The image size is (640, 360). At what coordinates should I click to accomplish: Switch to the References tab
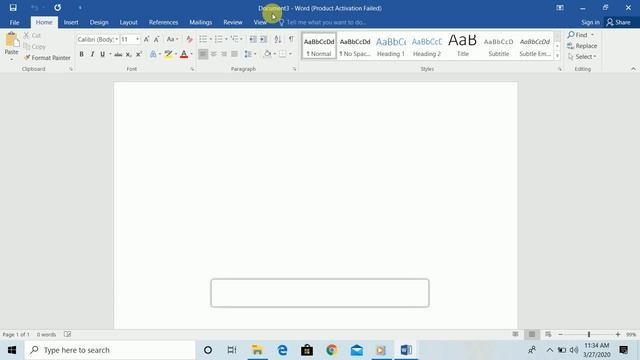click(163, 22)
